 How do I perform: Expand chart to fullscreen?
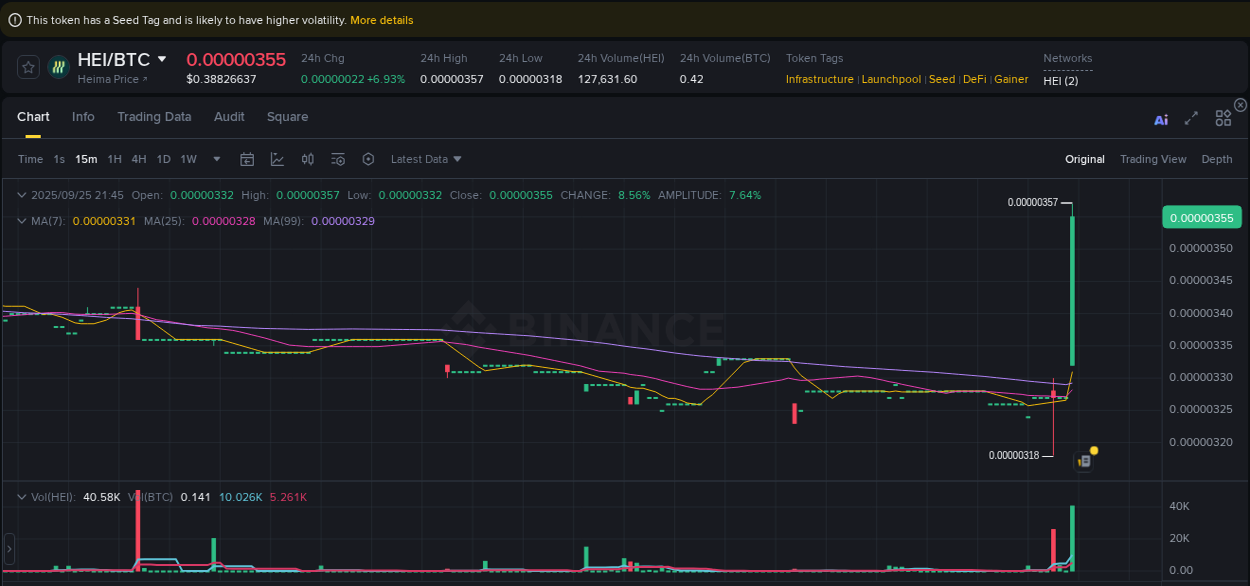[x=1191, y=118]
